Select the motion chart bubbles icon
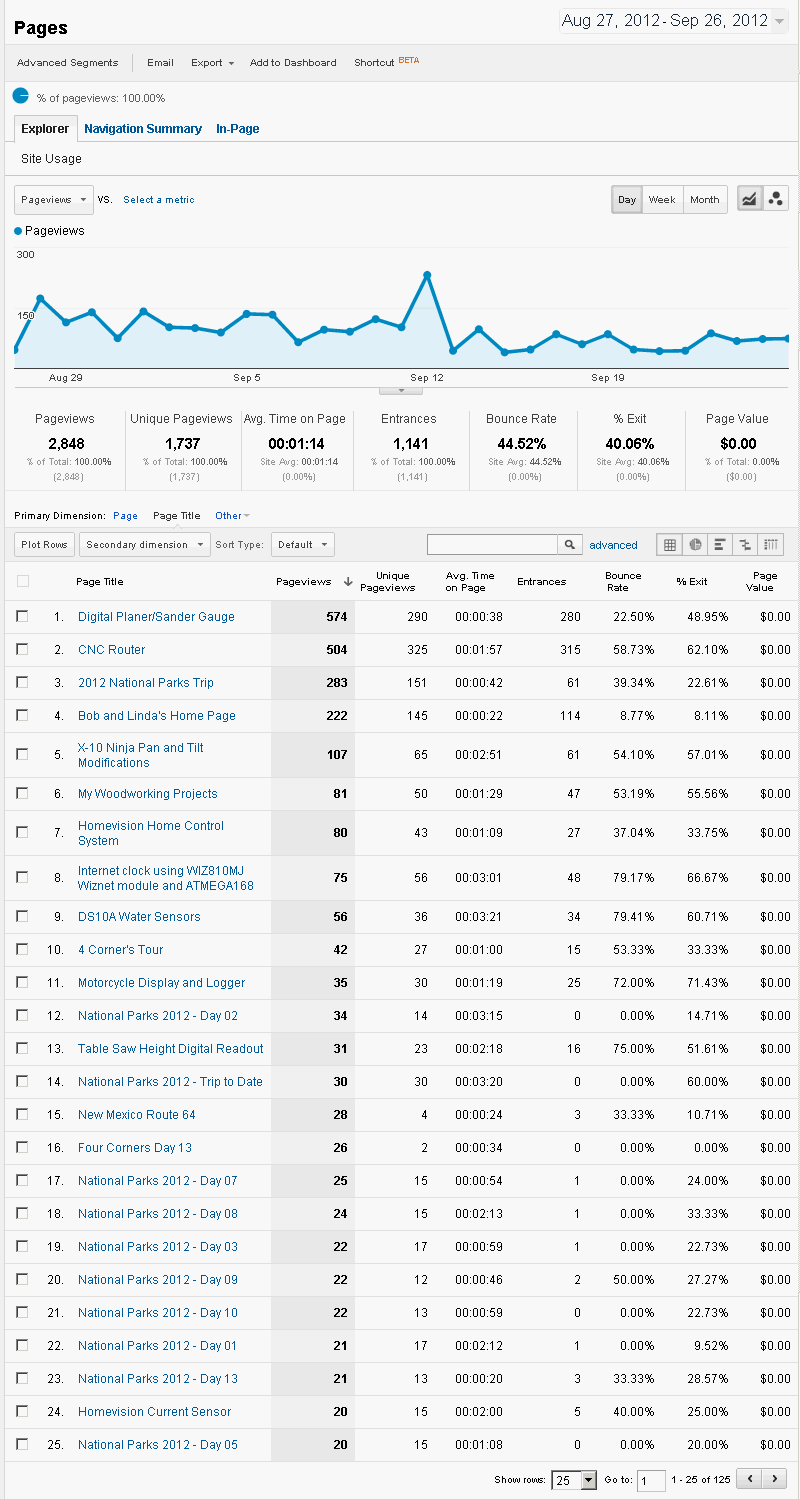This screenshot has width=800, height=1499. [776, 198]
